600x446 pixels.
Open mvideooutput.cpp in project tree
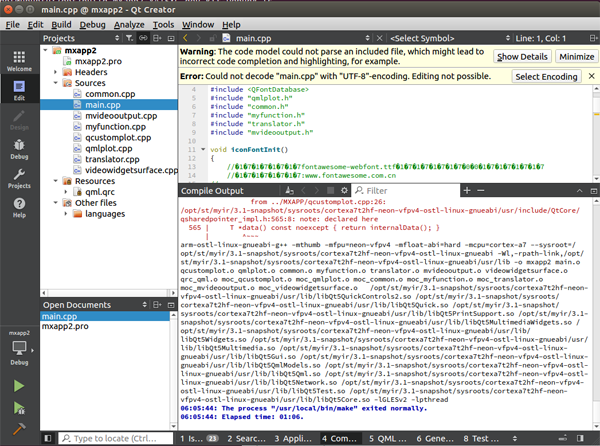(x=121, y=116)
